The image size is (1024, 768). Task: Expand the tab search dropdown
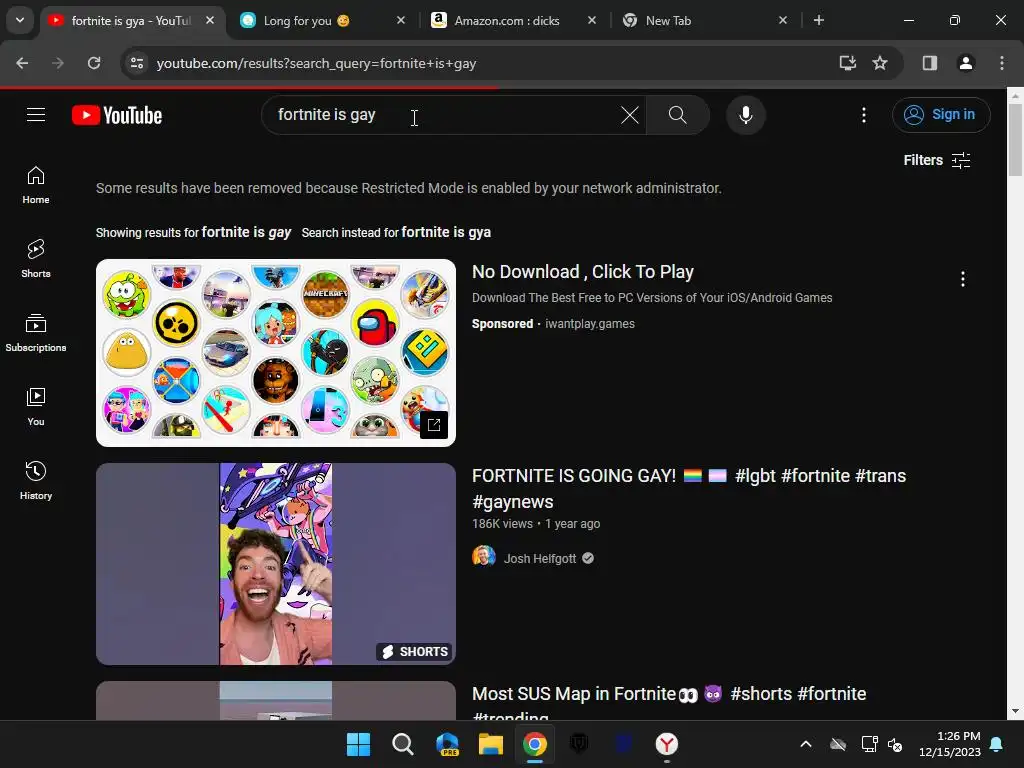20,20
